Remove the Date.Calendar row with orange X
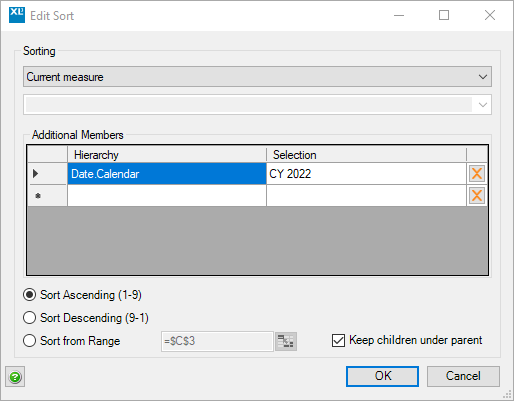This screenshot has width=514, height=401. pyautogui.click(x=477, y=174)
